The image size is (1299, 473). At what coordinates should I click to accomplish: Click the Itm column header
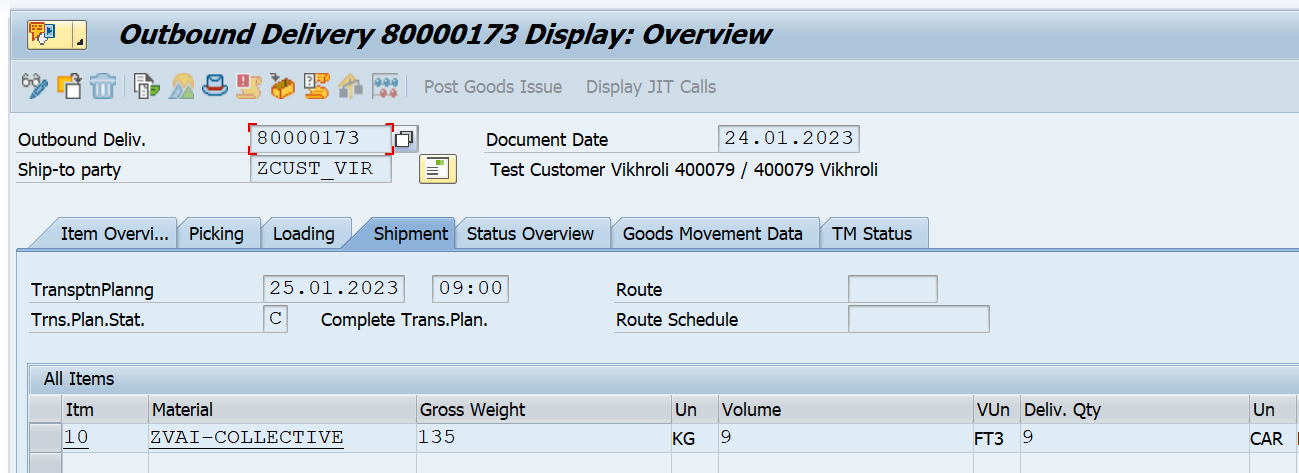[104, 410]
